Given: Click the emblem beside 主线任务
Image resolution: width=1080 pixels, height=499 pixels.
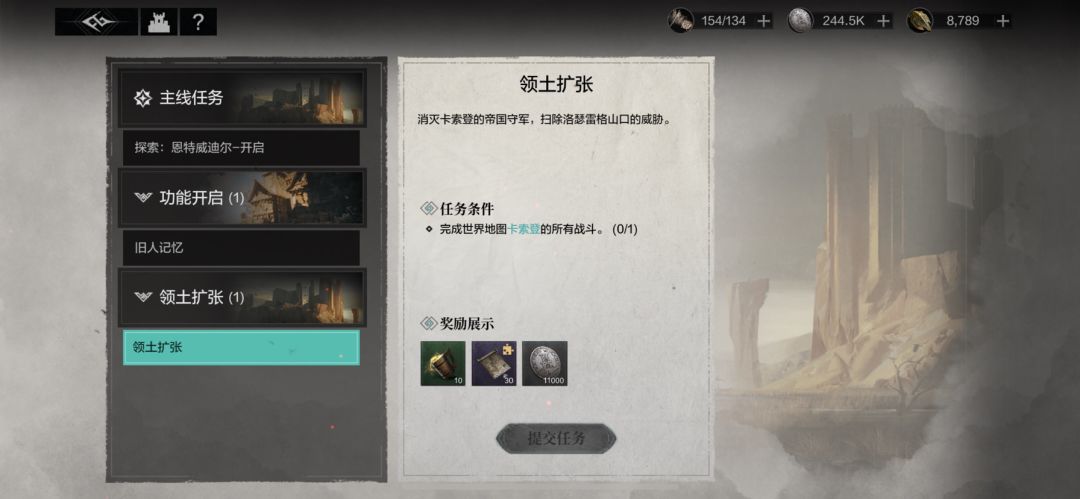Looking at the screenshot, I should (143, 98).
